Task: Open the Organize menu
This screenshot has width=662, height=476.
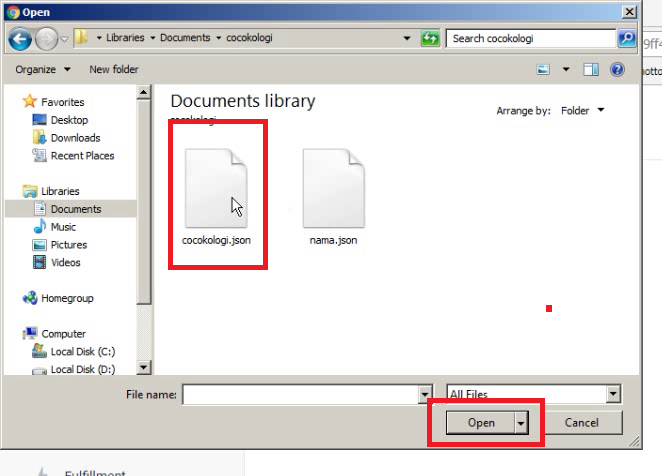Action: click(43, 69)
